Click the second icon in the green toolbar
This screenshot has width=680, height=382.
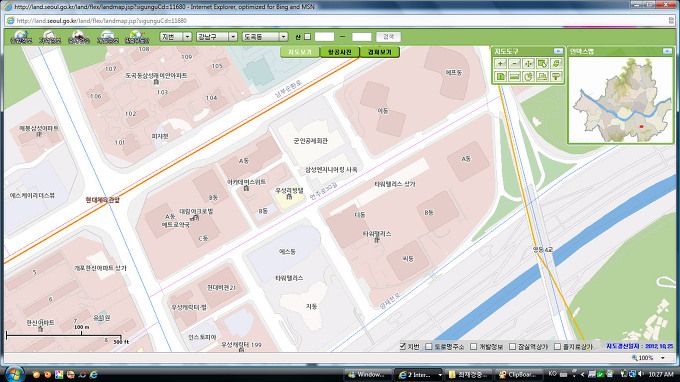50,37
